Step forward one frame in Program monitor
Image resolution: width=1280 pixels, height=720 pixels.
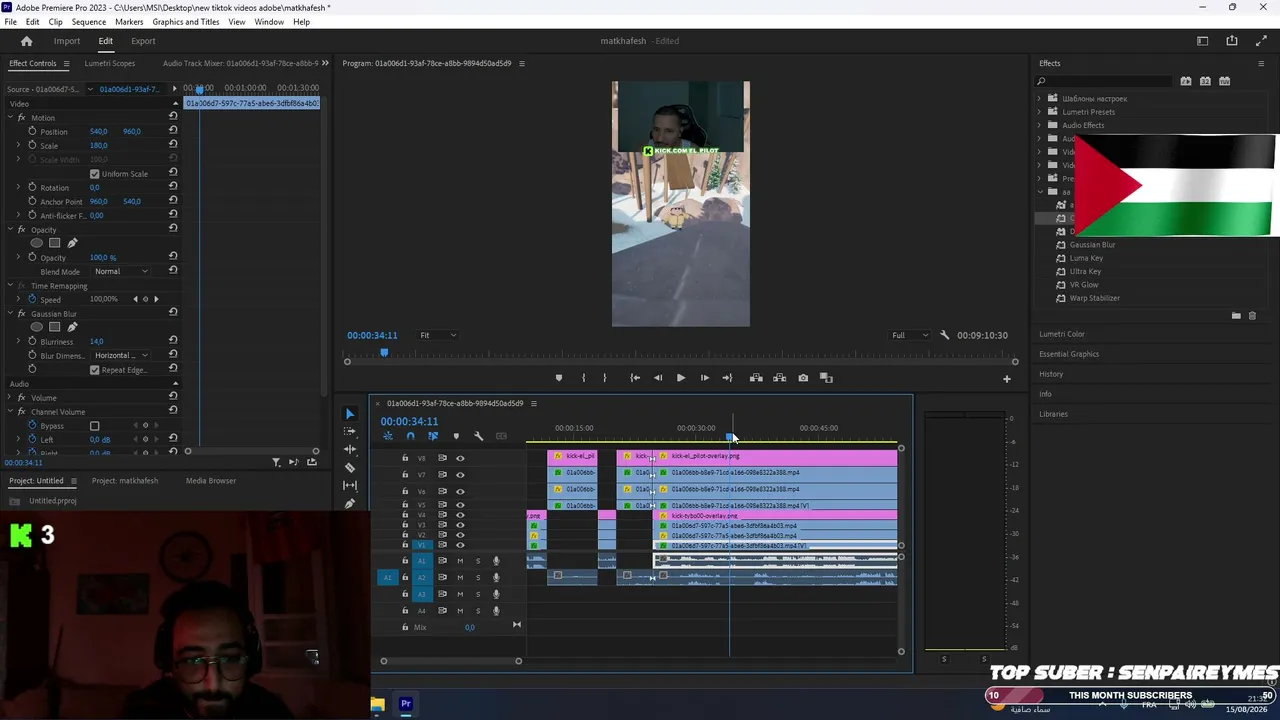pos(704,378)
